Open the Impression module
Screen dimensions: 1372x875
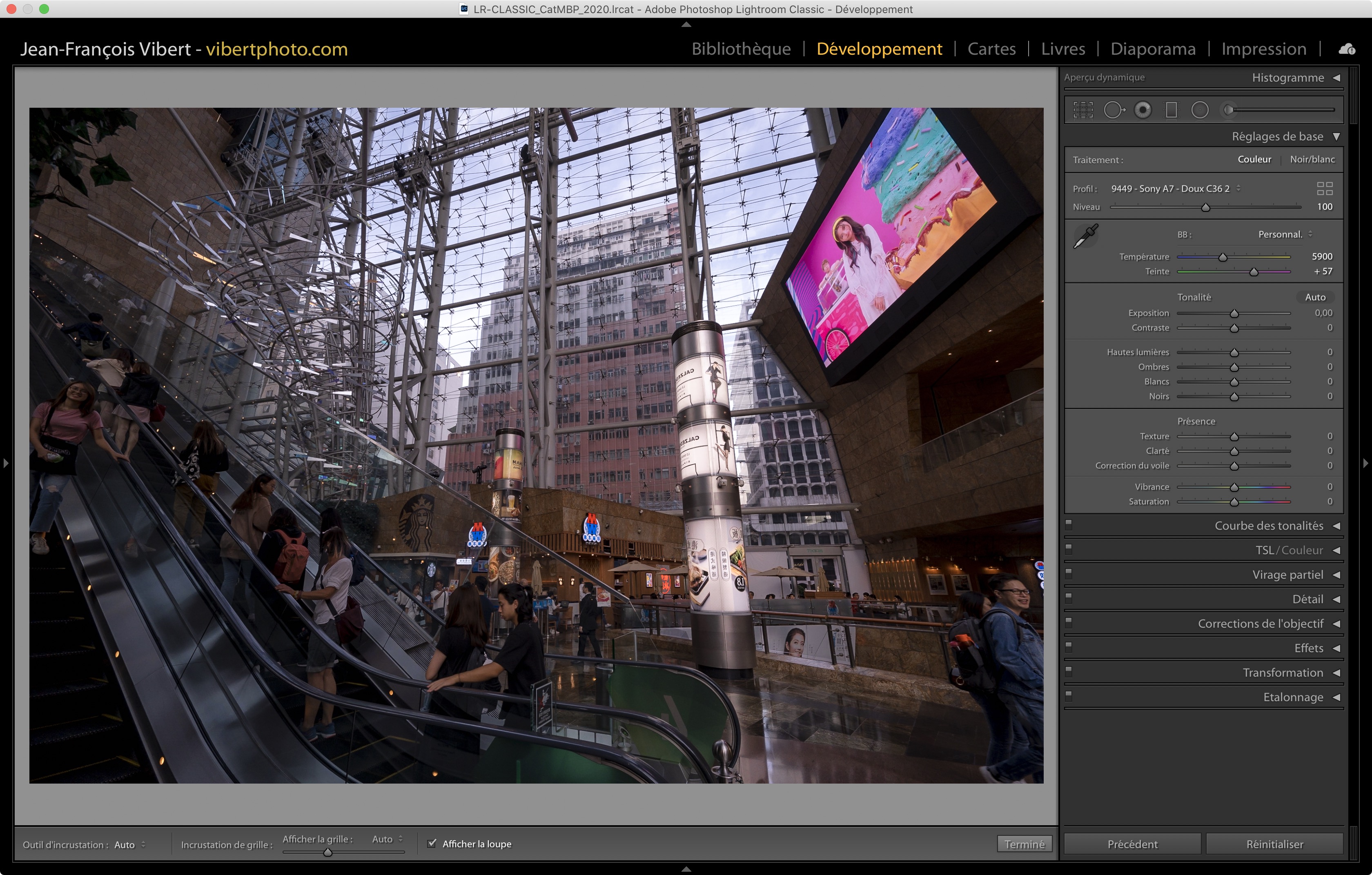pos(1263,49)
